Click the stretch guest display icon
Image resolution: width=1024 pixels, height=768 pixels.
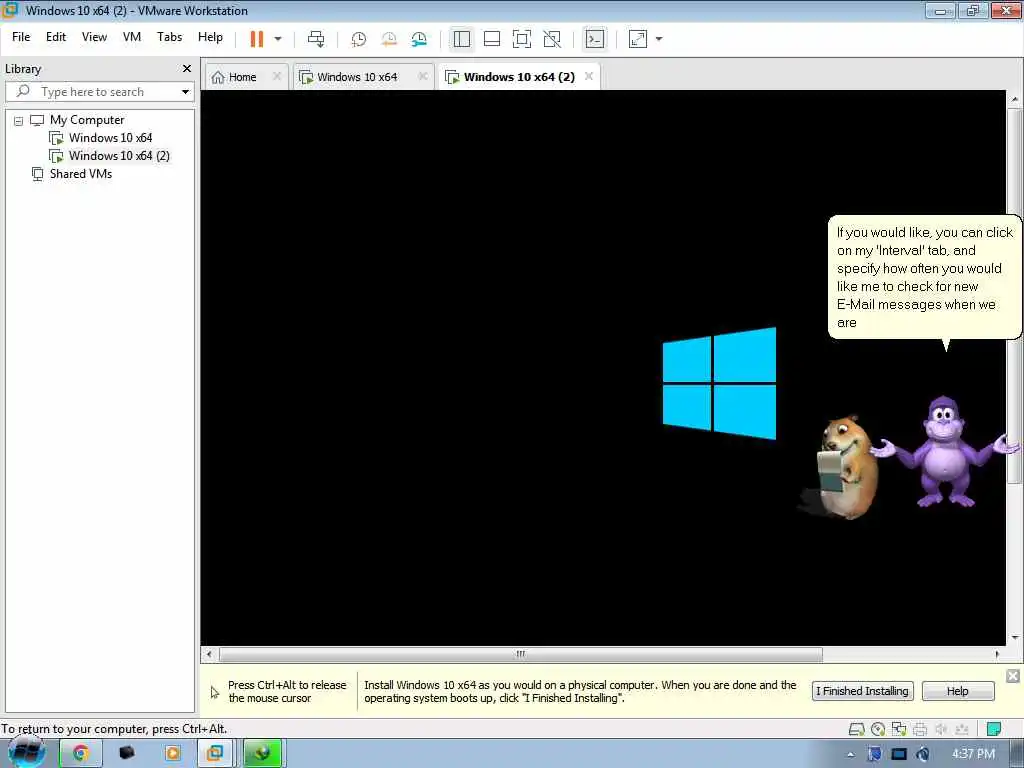pyautogui.click(x=638, y=39)
